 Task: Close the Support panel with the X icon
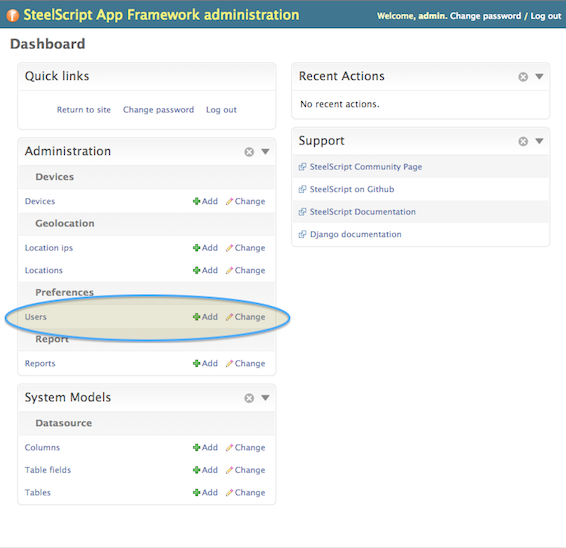click(523, 141)
